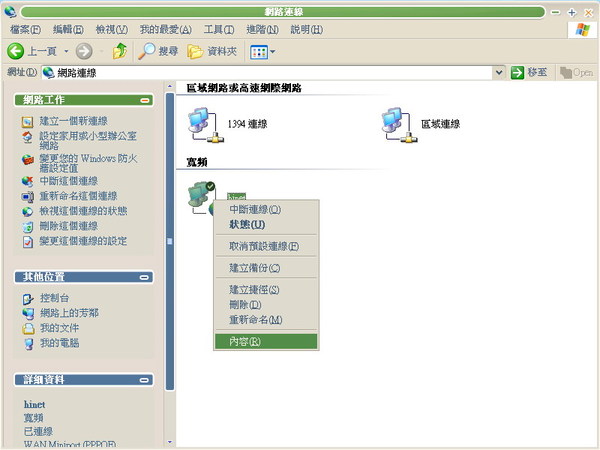The height and width of the screenshot is (450, 600).
Task: Click the 網路上的芳鄰 icon
Action: click(x=28, y=314)
